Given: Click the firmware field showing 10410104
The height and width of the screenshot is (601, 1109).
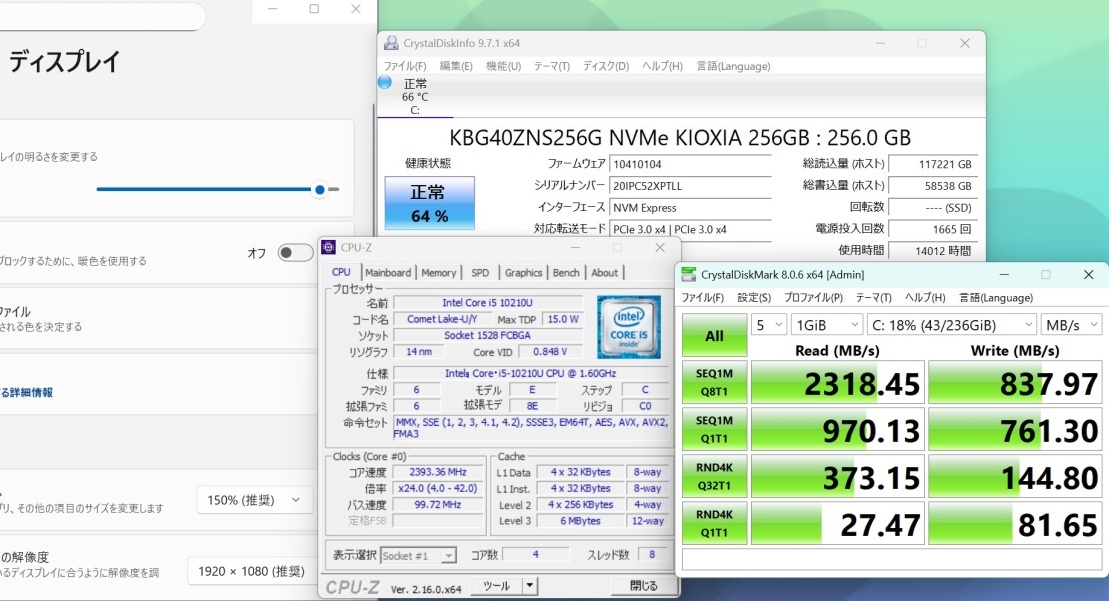Looking at the screenshot, I should pyautogui.click(x=690, y=164).
